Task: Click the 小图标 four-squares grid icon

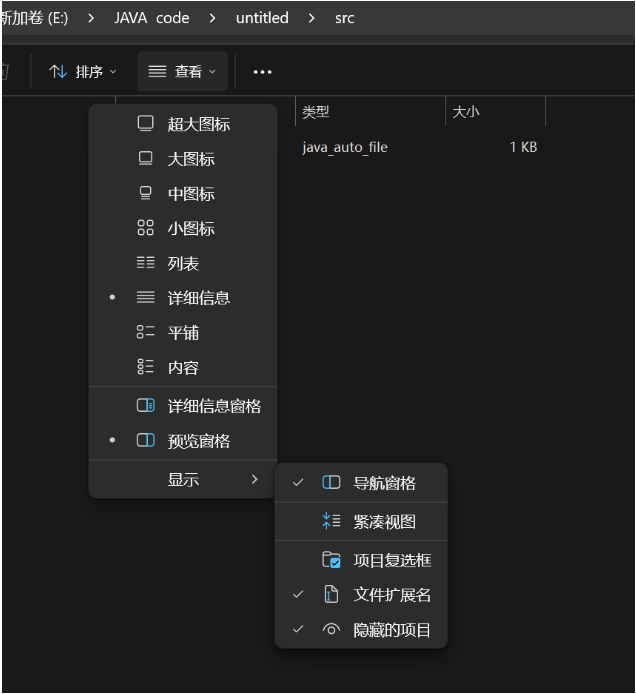Action: (x=146, y=228)
